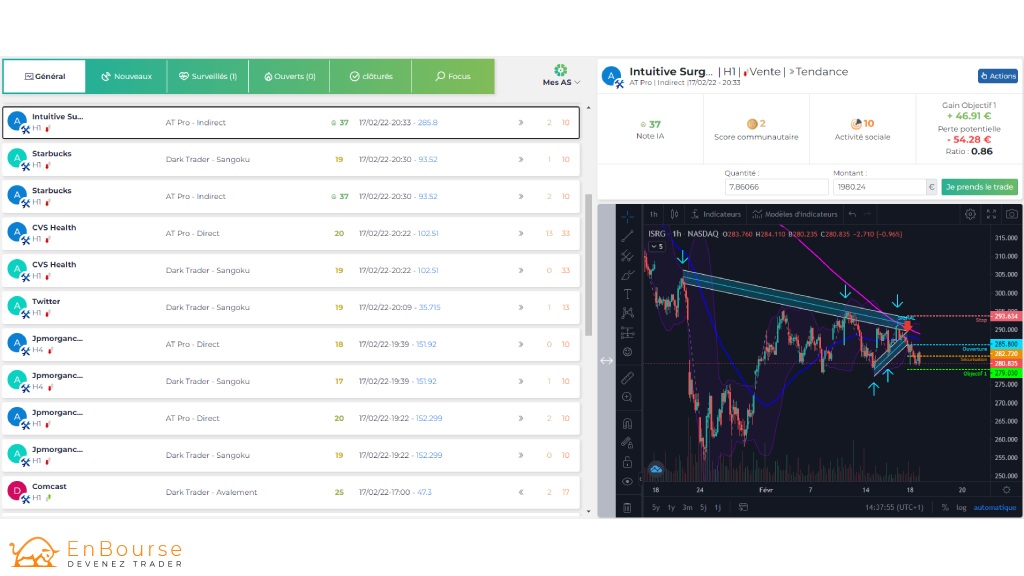Screen dimensions: 1024x576
Task: Edit the Montant input field
Action: tap(879, 187)
